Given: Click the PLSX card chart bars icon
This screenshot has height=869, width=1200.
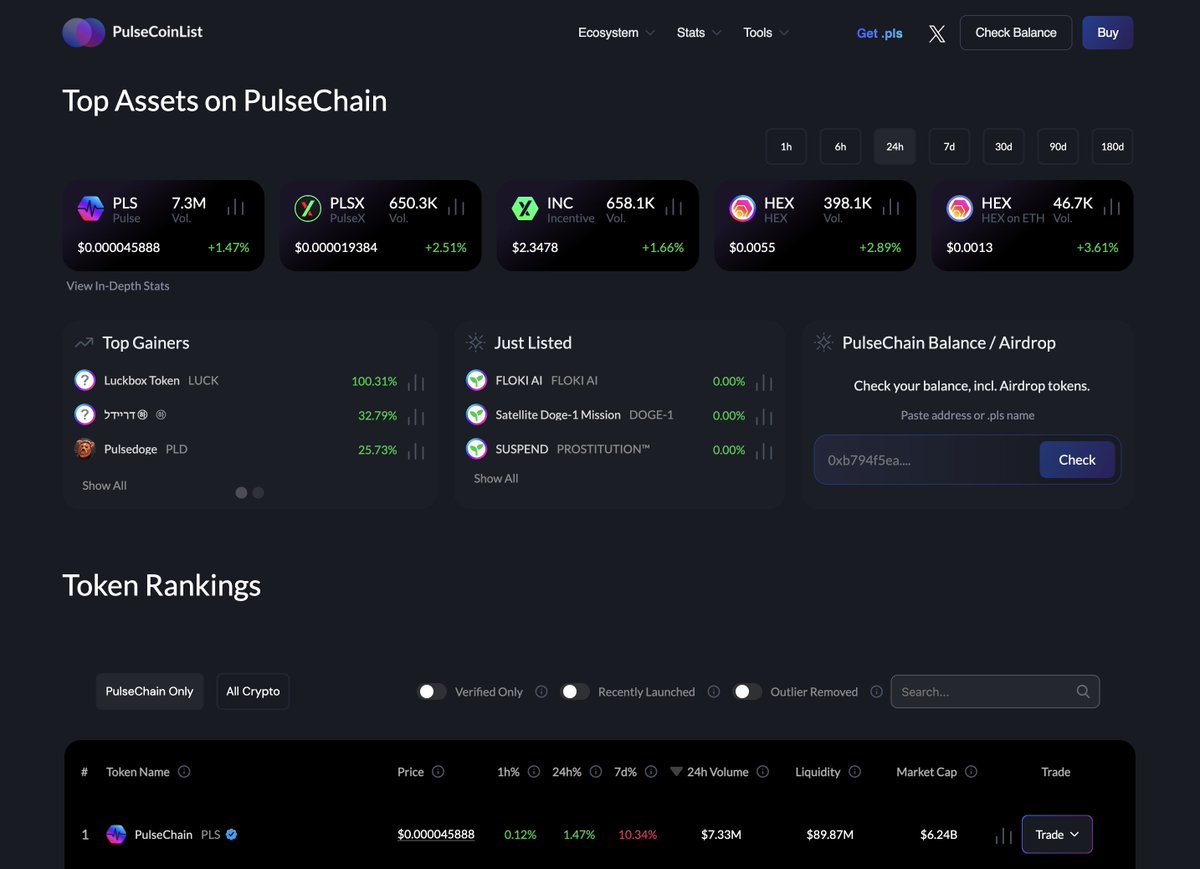Looking at the screenshot, I should coord(456,207).
